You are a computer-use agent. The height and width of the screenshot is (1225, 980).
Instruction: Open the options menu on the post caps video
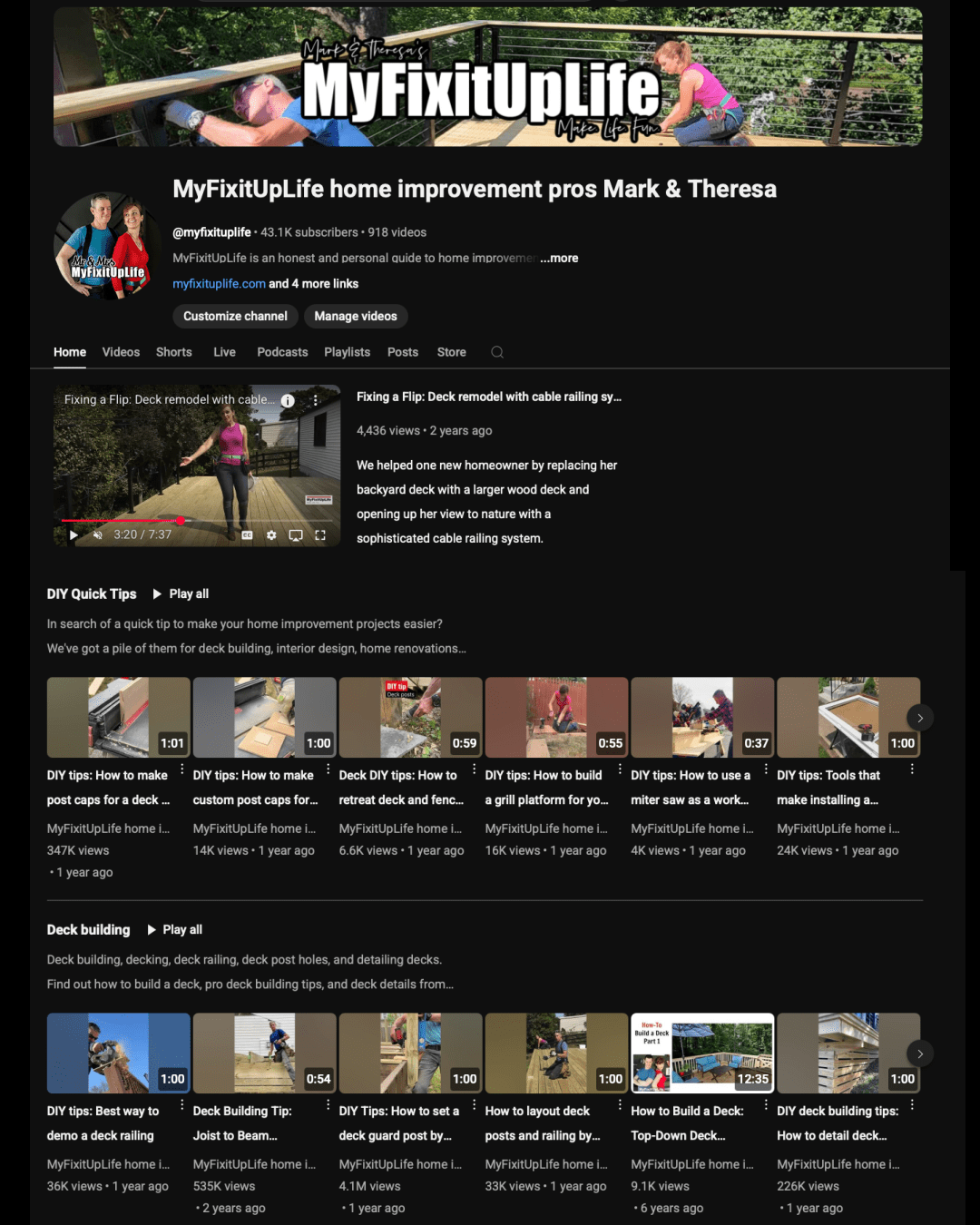[182, 769]
